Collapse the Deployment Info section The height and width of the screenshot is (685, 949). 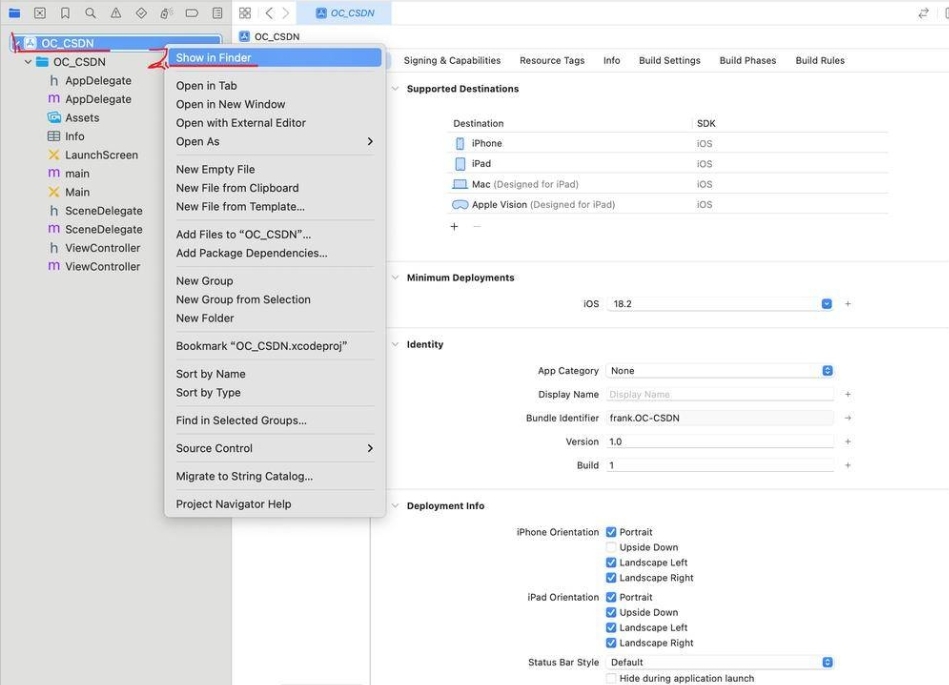(x=395, y=506)
